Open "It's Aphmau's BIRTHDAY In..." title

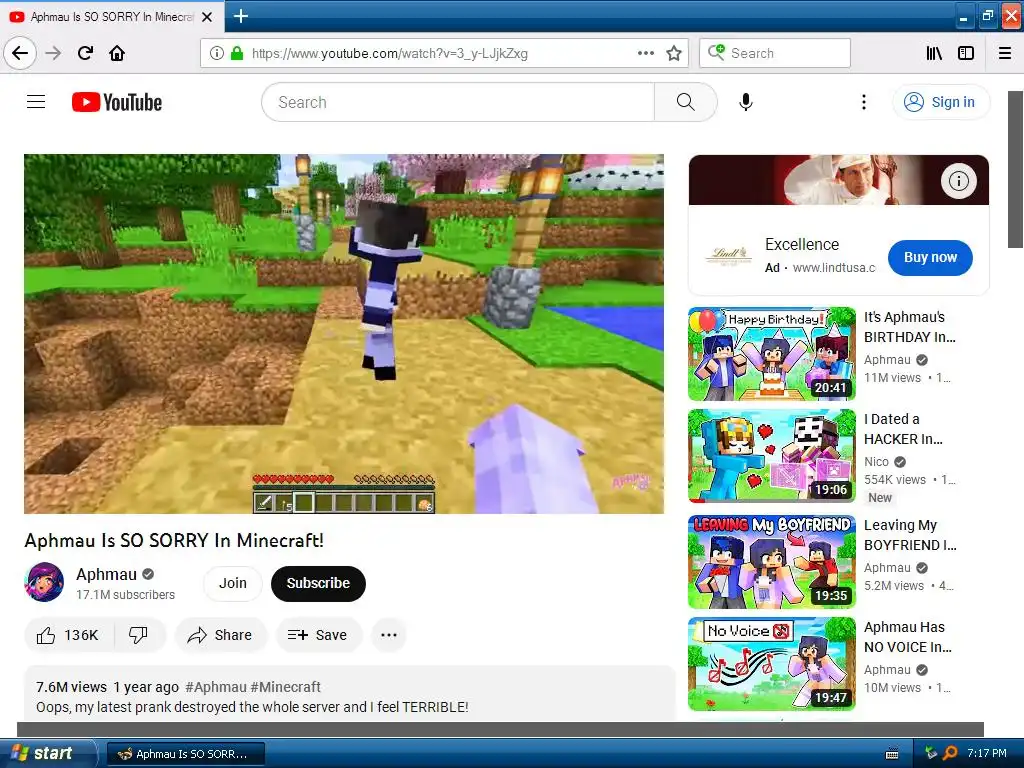pos(910,327)
